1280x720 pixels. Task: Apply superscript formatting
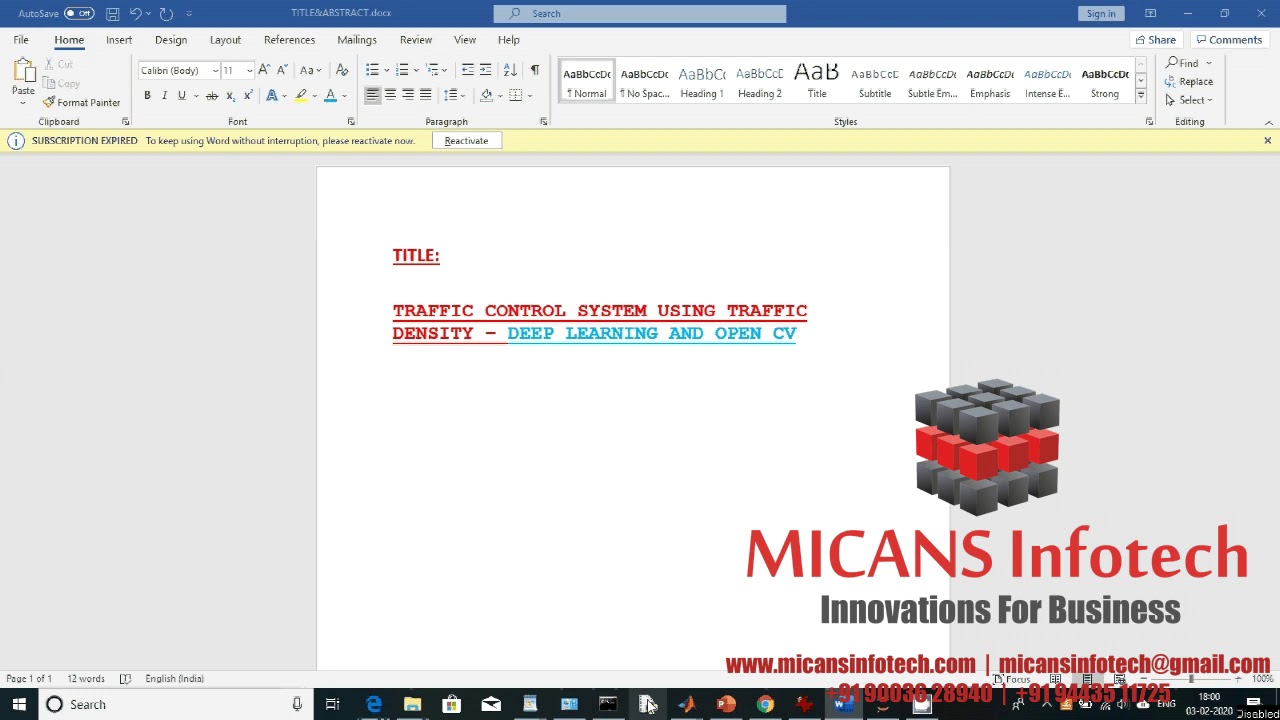click(x=247, y=96)
